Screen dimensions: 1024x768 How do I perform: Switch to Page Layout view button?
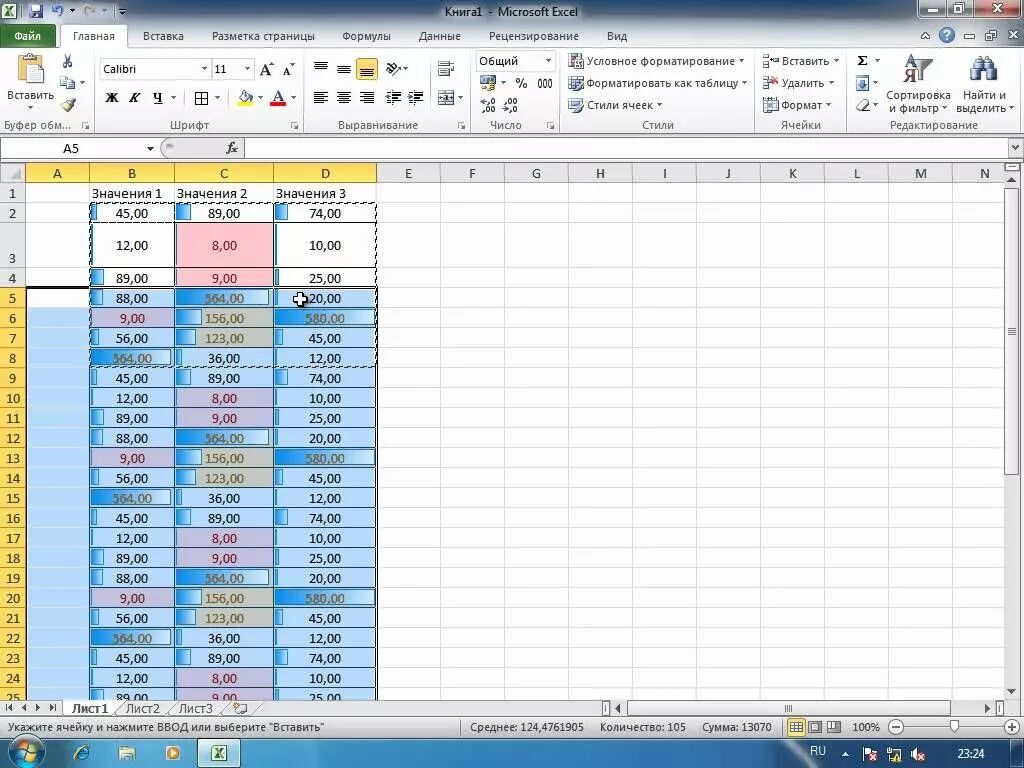coord(815,727)
